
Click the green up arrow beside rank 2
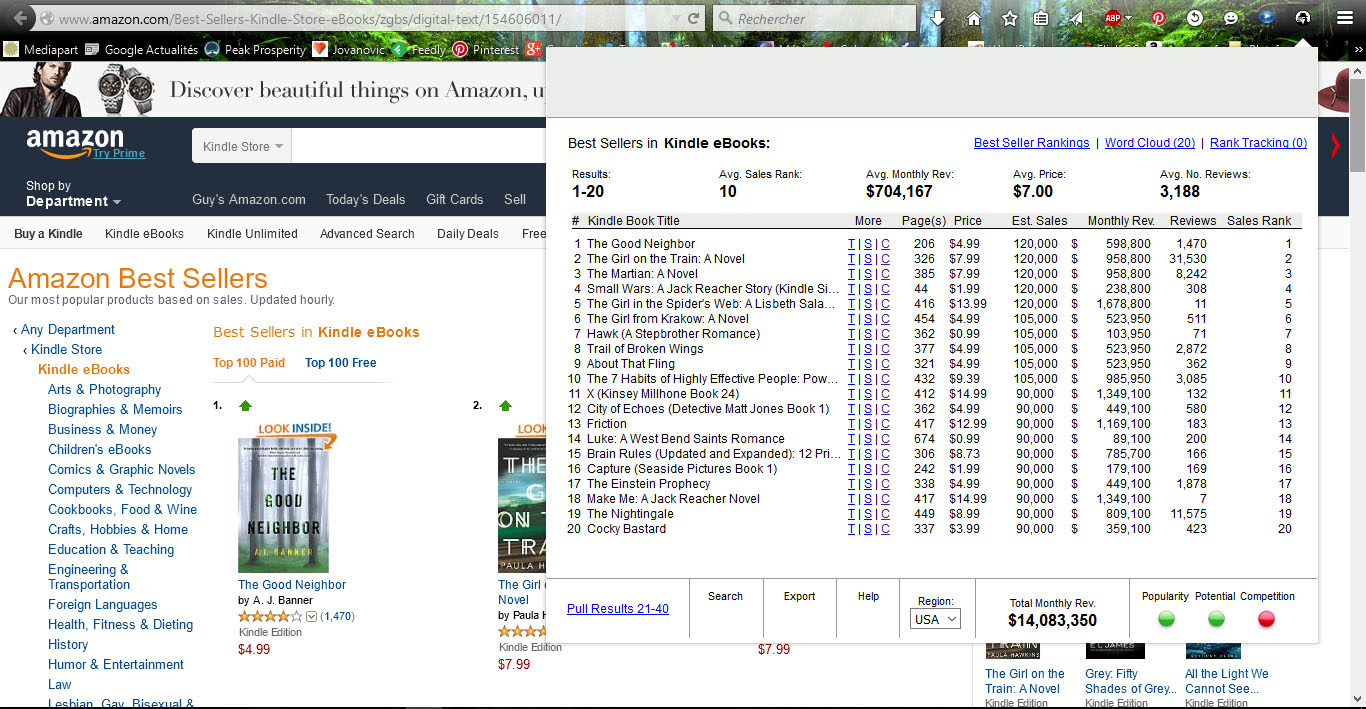click(505, 405)
